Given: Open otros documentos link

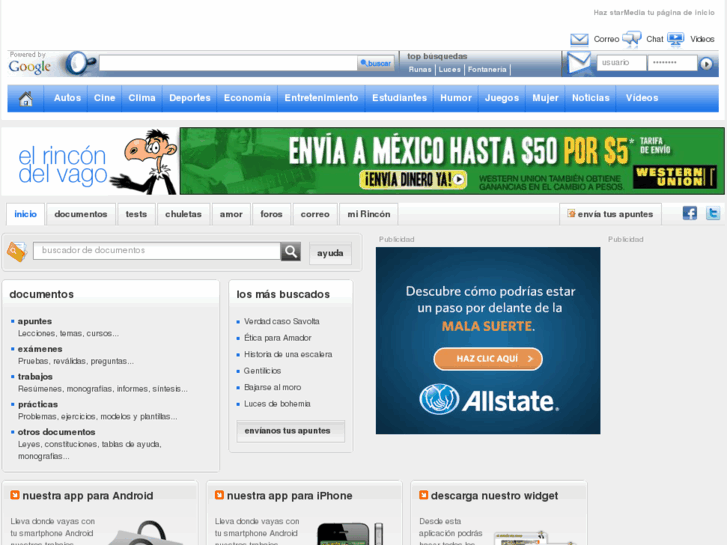Looking at the screenshot, I should pyautogui.click(x=57, y=432).
